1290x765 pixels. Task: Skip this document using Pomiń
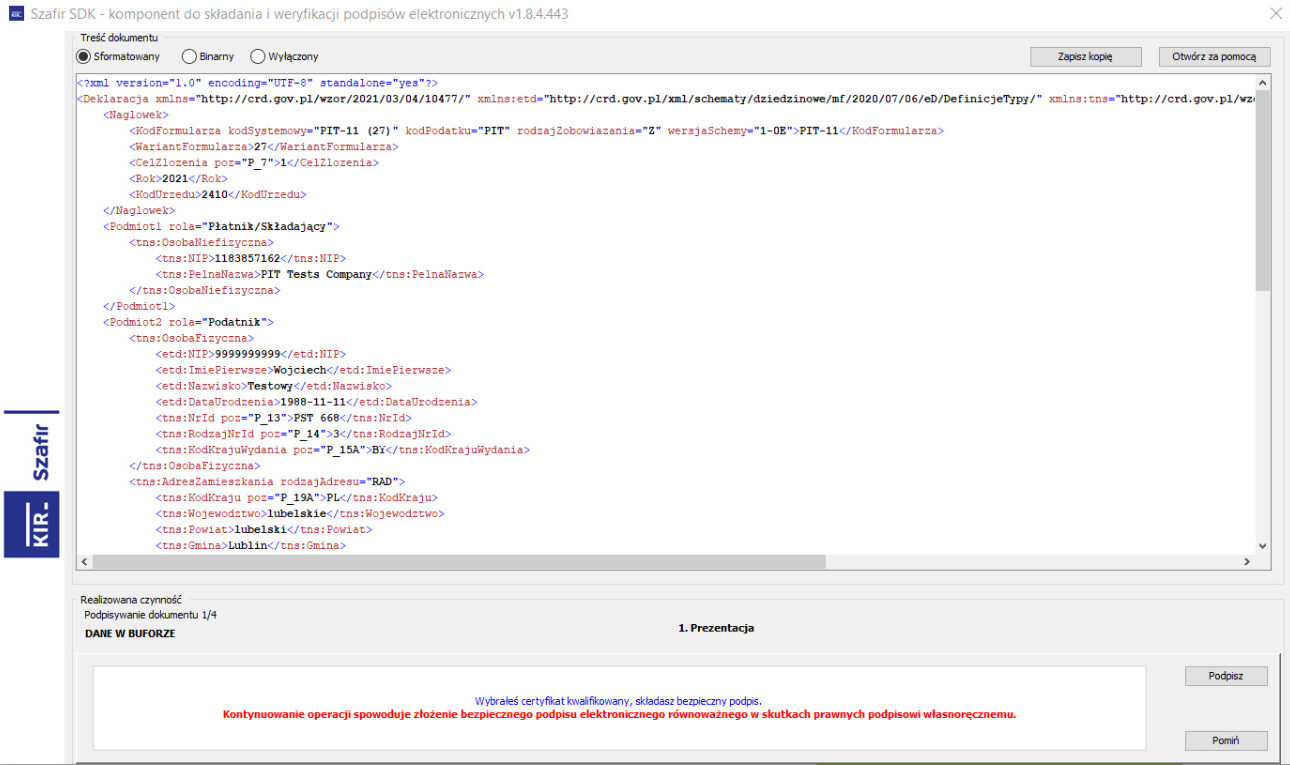tap(1225, 741)
